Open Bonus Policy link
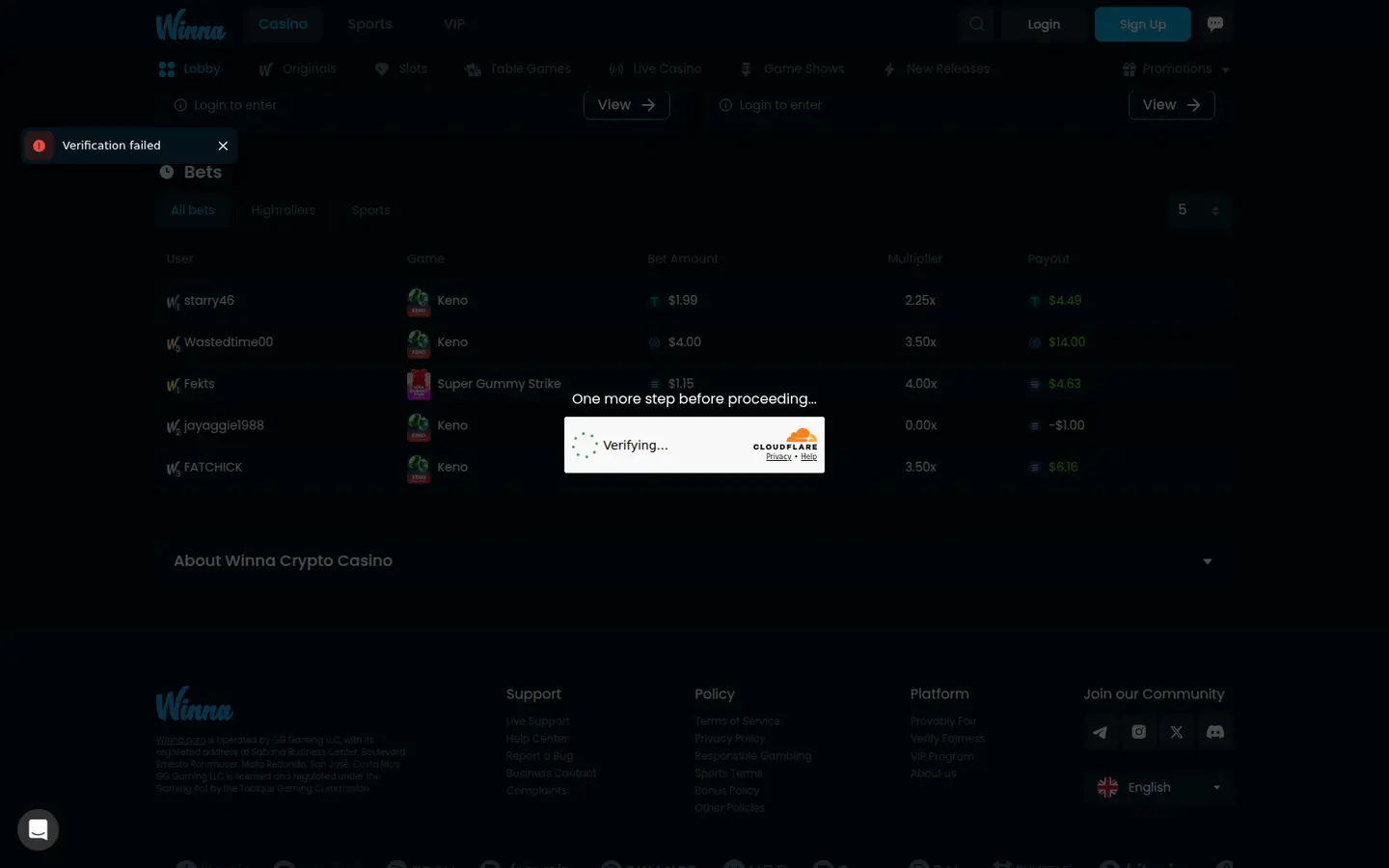1389x868 pixels. [726, 791]
